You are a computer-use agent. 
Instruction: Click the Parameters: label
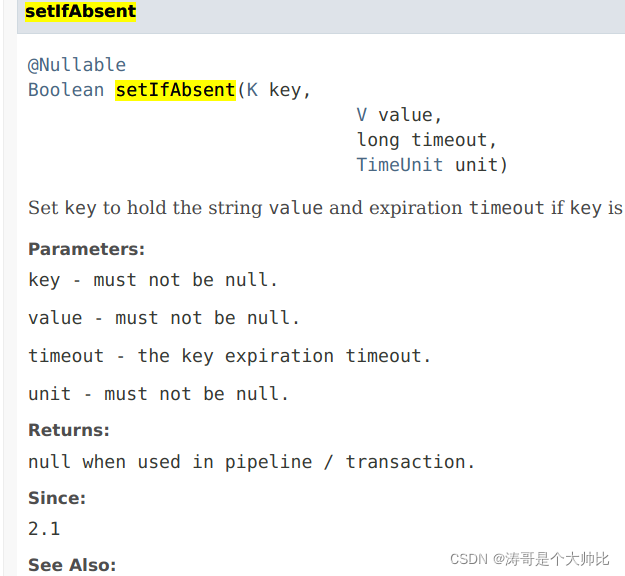click(86, 249)
